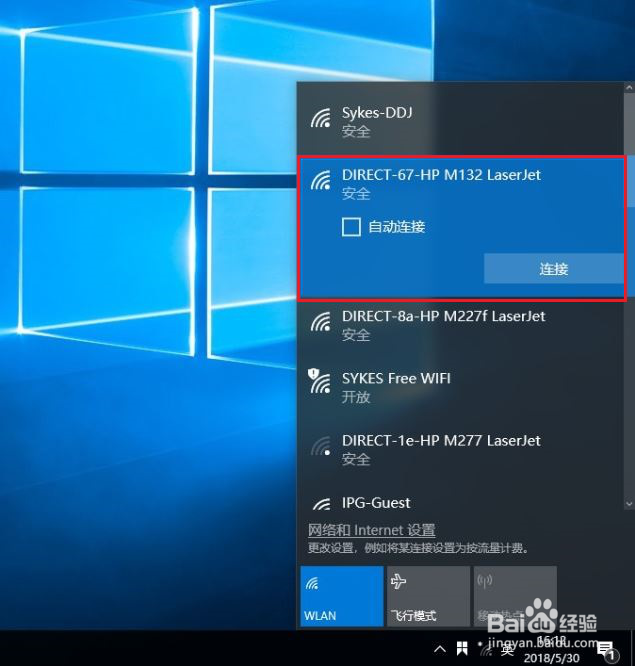Click SYKES Free WIFI open-network shield icon
Image resolution: width=635 pixels, height=666 pixels.
pyautogui.click(x=313, y=374)
